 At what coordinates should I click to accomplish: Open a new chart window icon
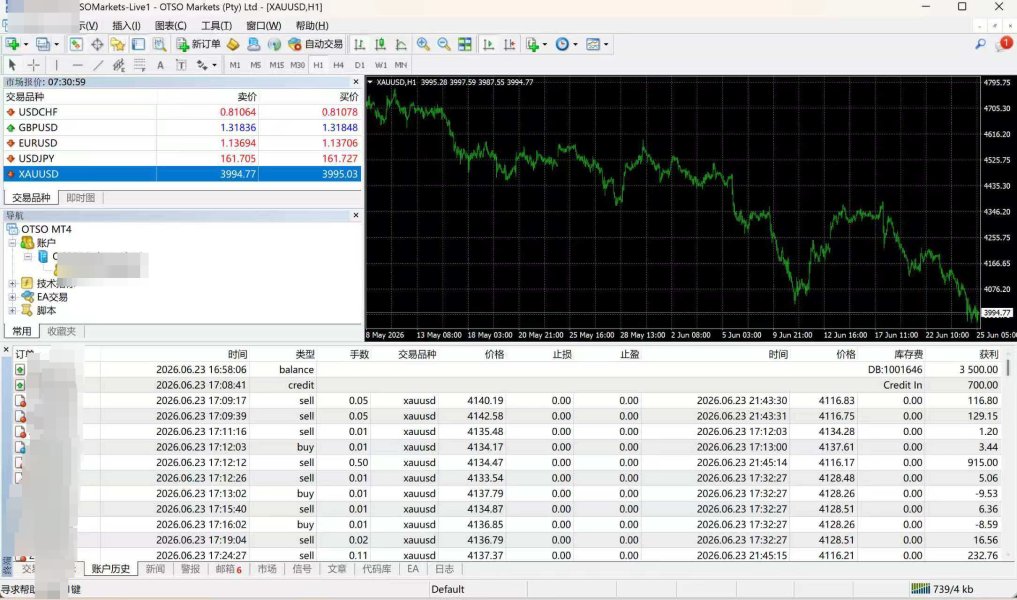[x=12, y=44]
